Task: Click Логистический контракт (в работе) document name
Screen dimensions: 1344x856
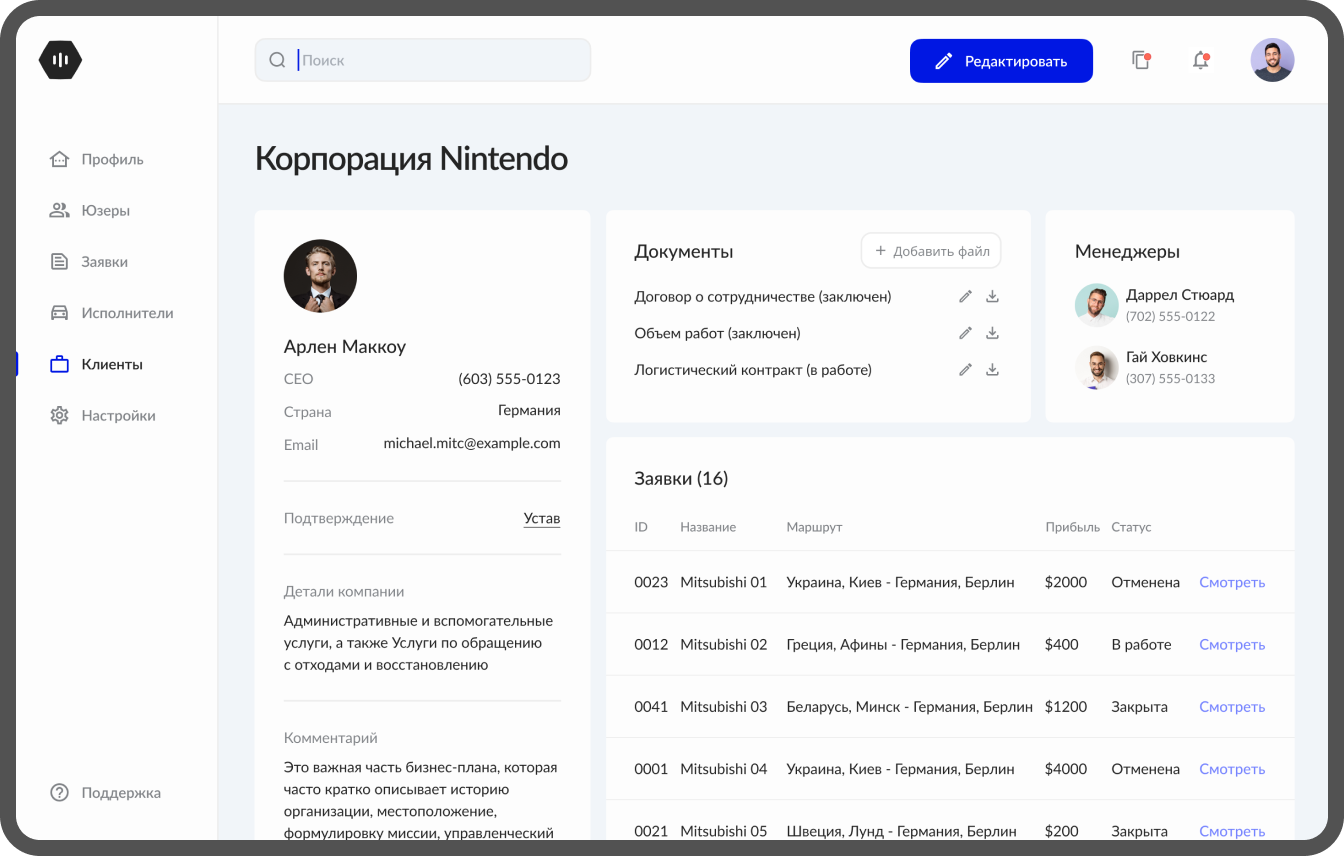Action: (753, 370)
